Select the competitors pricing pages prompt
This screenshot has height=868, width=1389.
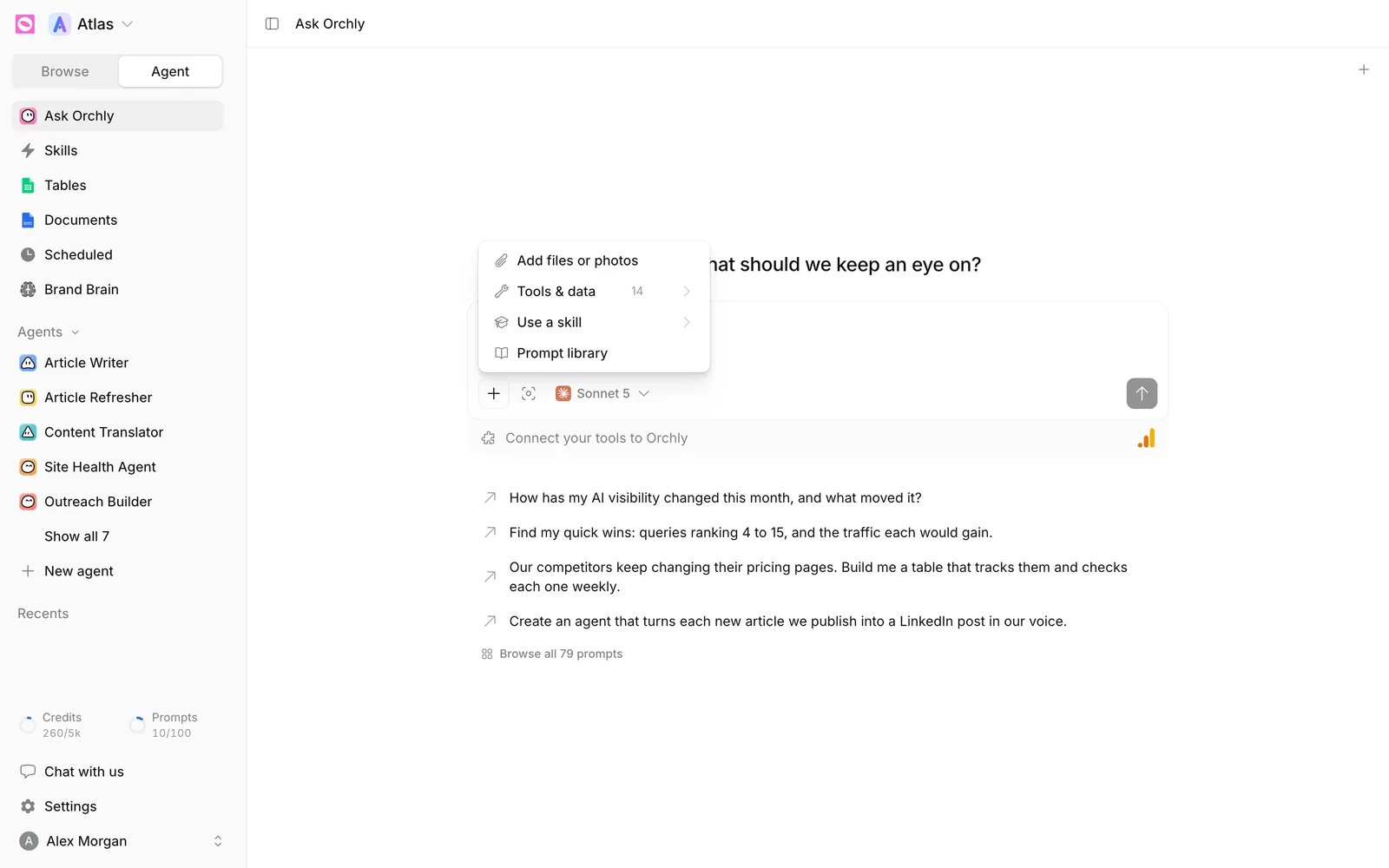pyautogui.click(x=818, y=577)
